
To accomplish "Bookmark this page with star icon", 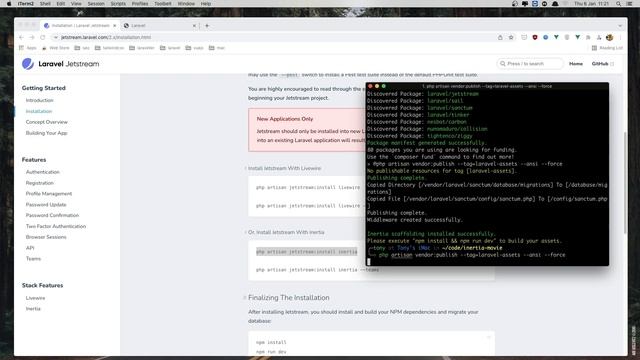I will pyautogui.click(x=511, y=37).
